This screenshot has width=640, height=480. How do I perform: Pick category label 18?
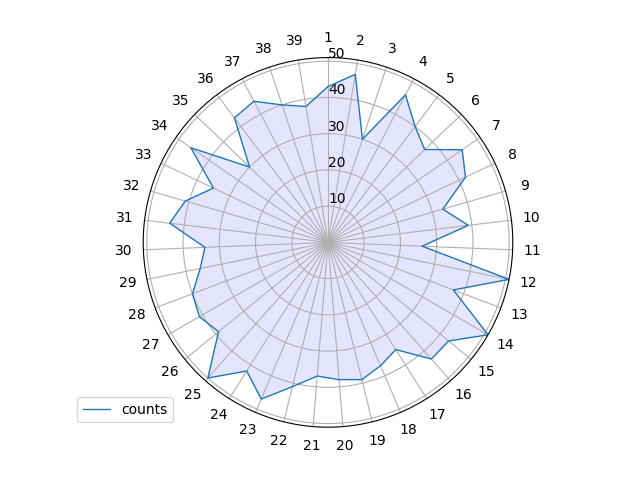click(x=408, y=429)
